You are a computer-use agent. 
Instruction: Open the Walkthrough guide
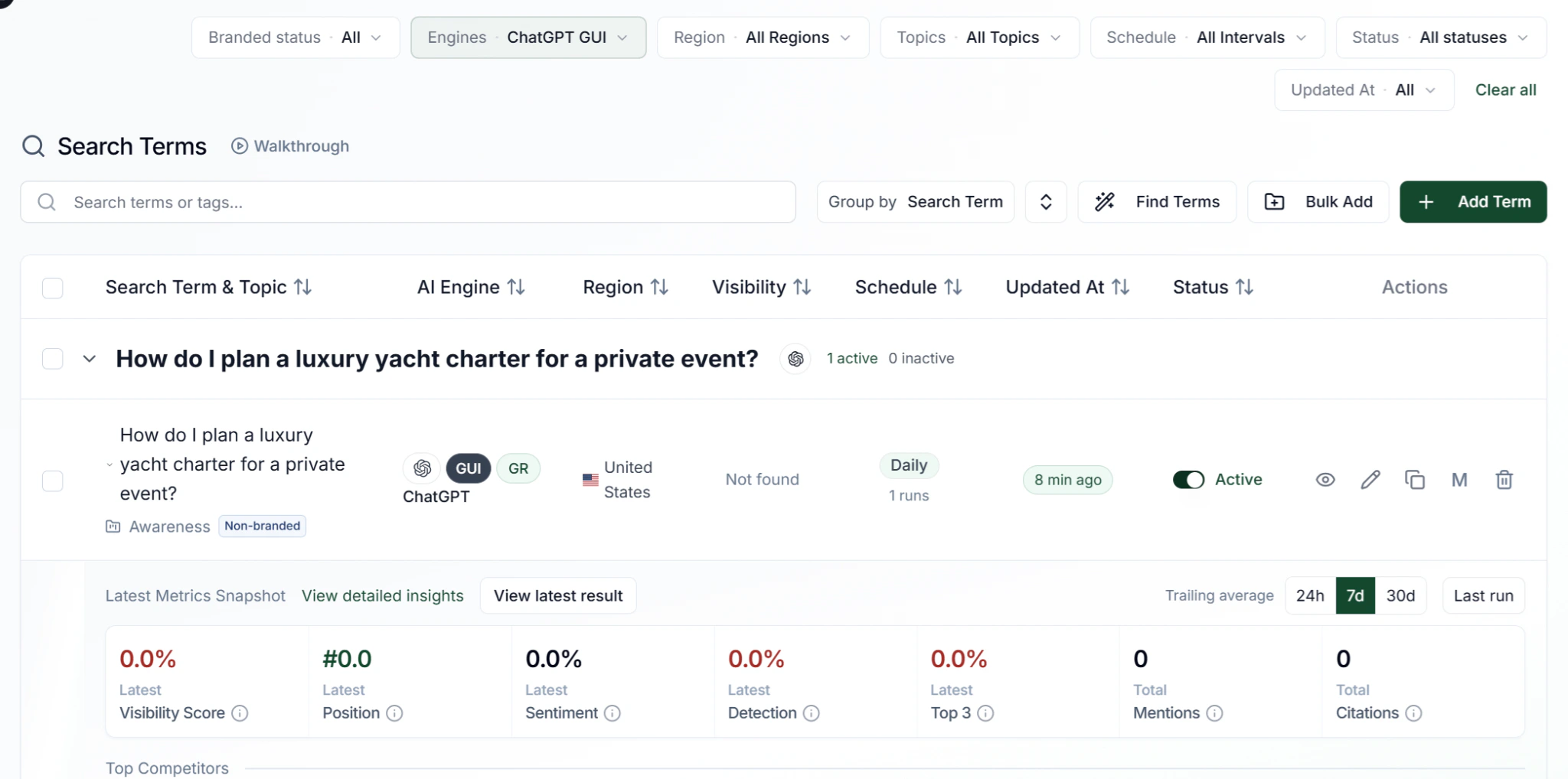pyautogui.click(x=290, y=146)
